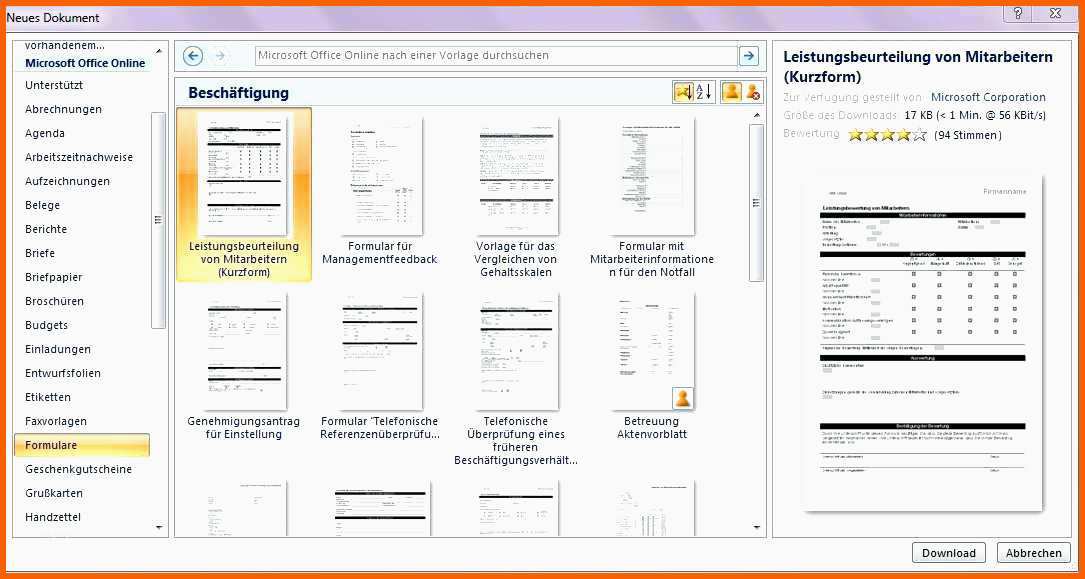Open the Unterstützt category
Viewport: 1085px width, 579px height.
(x=54, y=85)
